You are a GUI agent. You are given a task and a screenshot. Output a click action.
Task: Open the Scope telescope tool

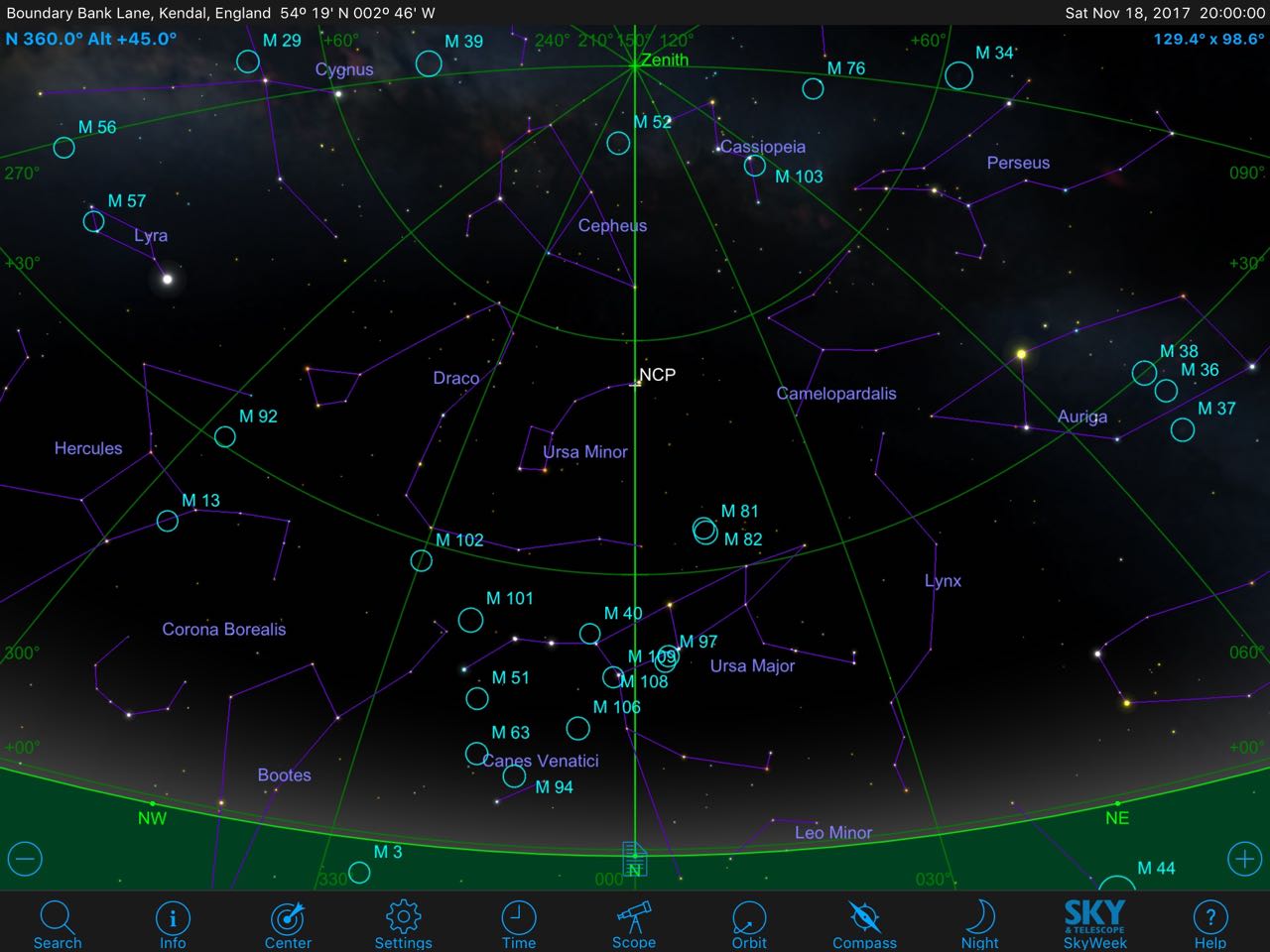[633, 923]
